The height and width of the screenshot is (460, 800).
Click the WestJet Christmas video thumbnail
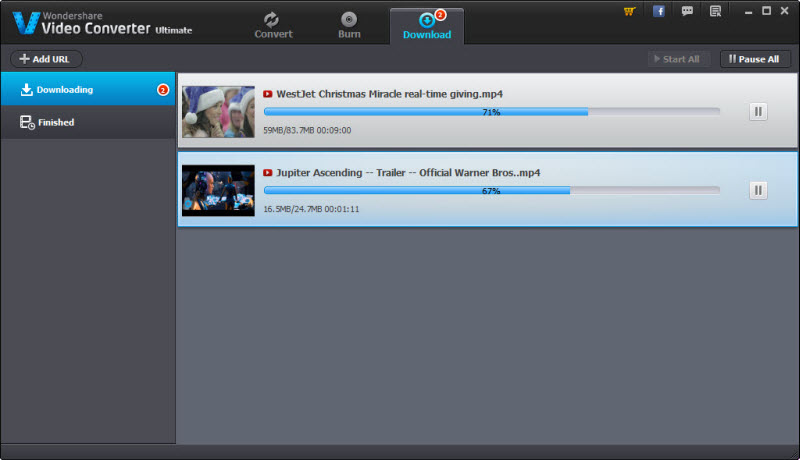tap(218, 112)
